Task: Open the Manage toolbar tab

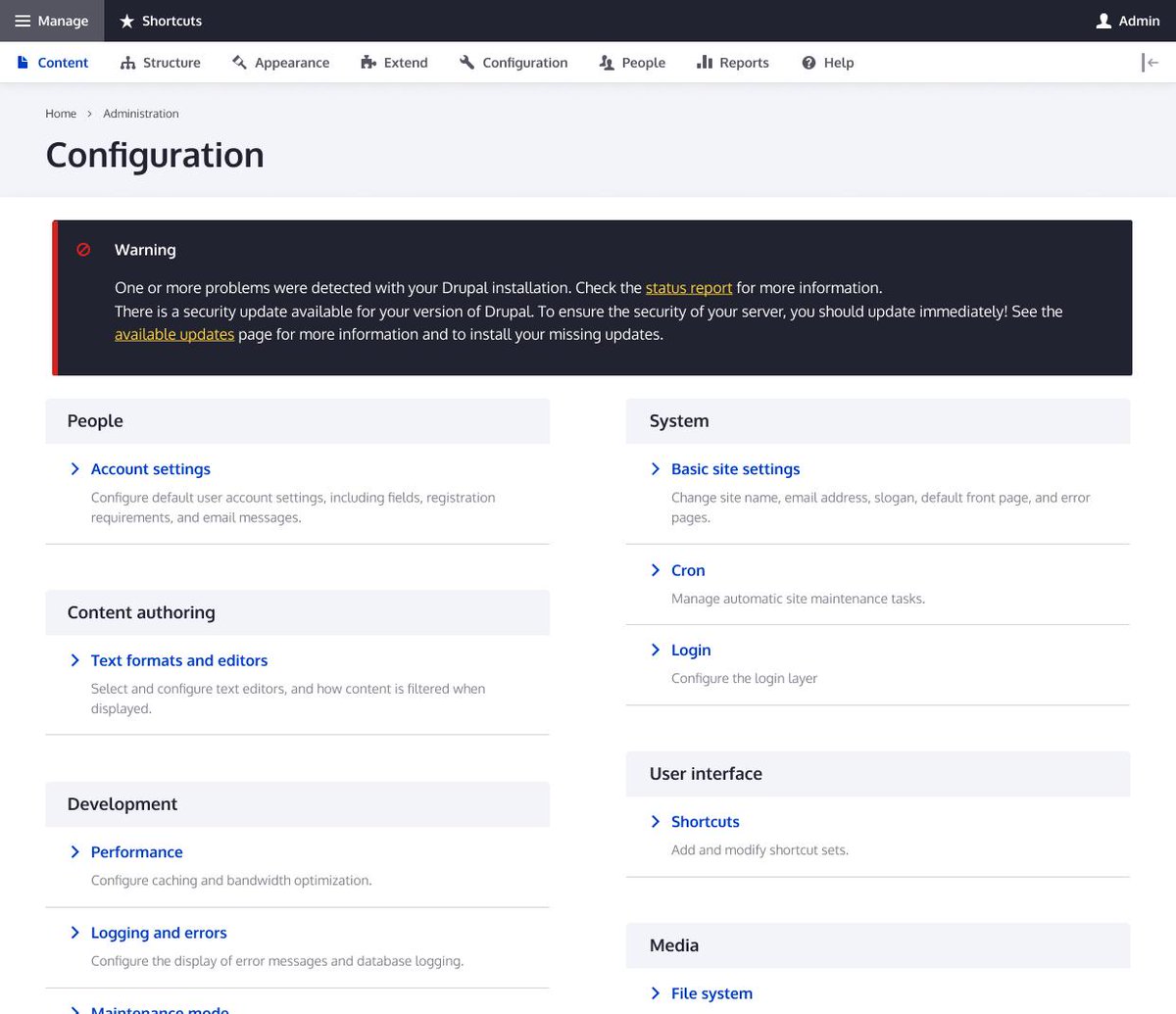Action: (x=52, y=21)
